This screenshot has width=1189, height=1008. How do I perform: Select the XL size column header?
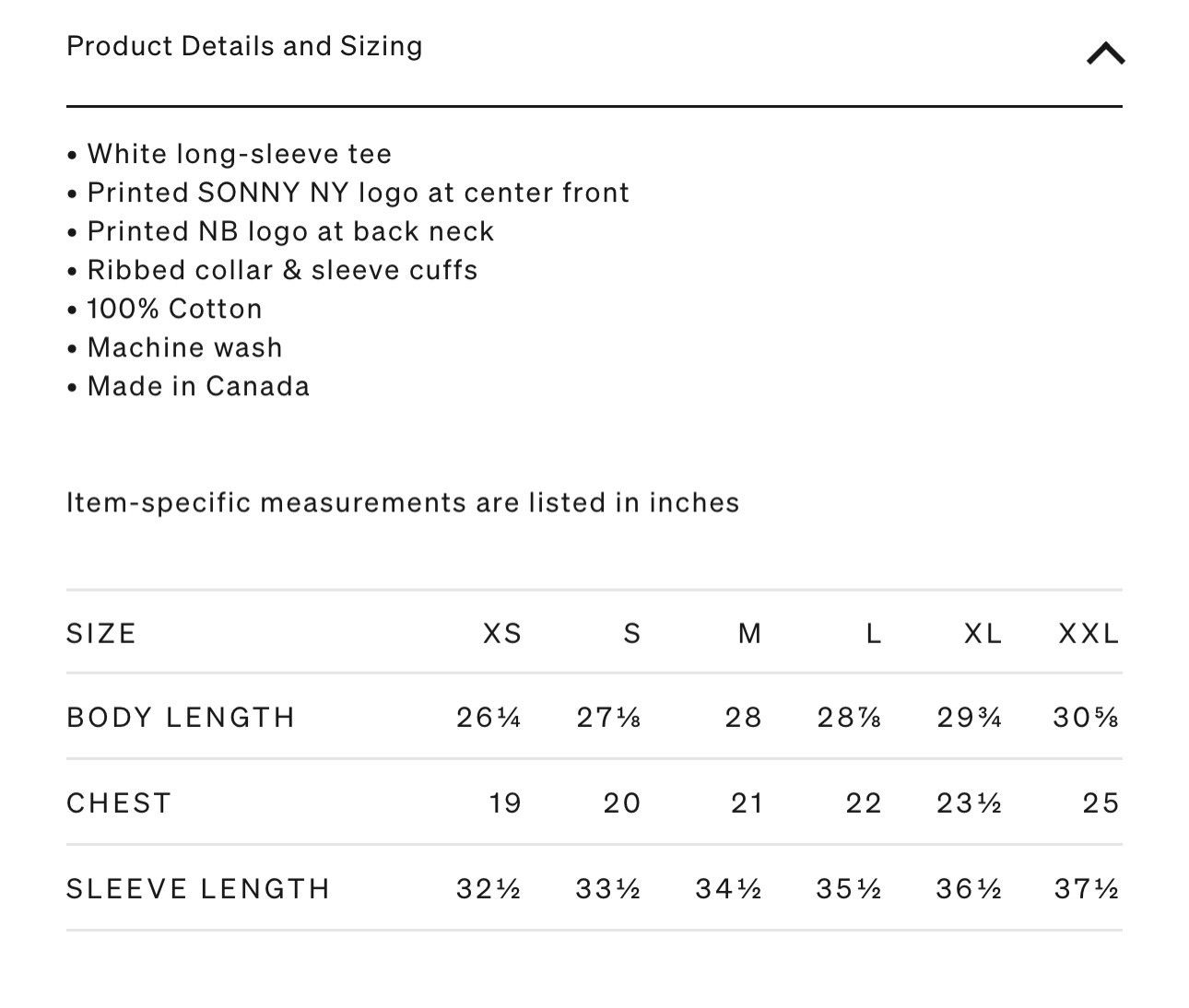[x=983, y=633]
